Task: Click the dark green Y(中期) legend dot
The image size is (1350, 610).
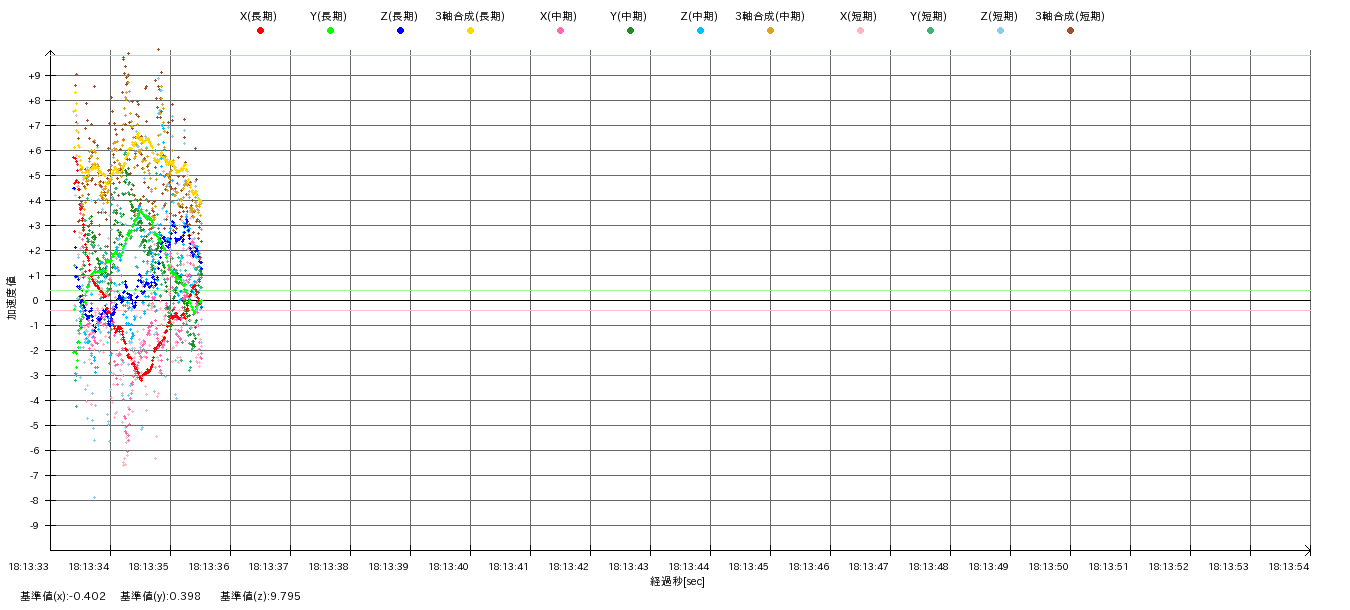Action: (630, 31)
